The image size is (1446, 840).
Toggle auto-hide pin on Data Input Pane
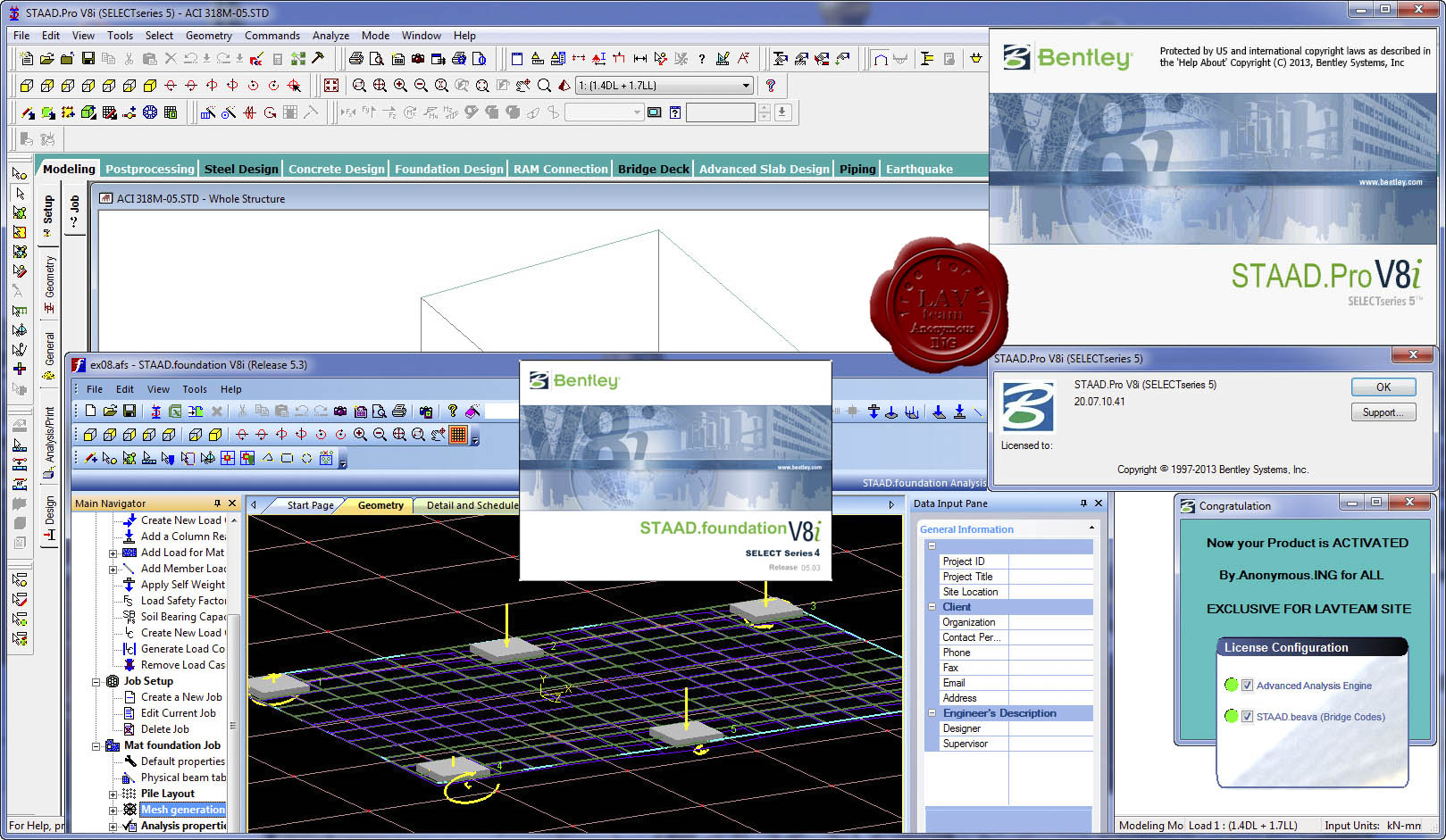coord(1083,503)
